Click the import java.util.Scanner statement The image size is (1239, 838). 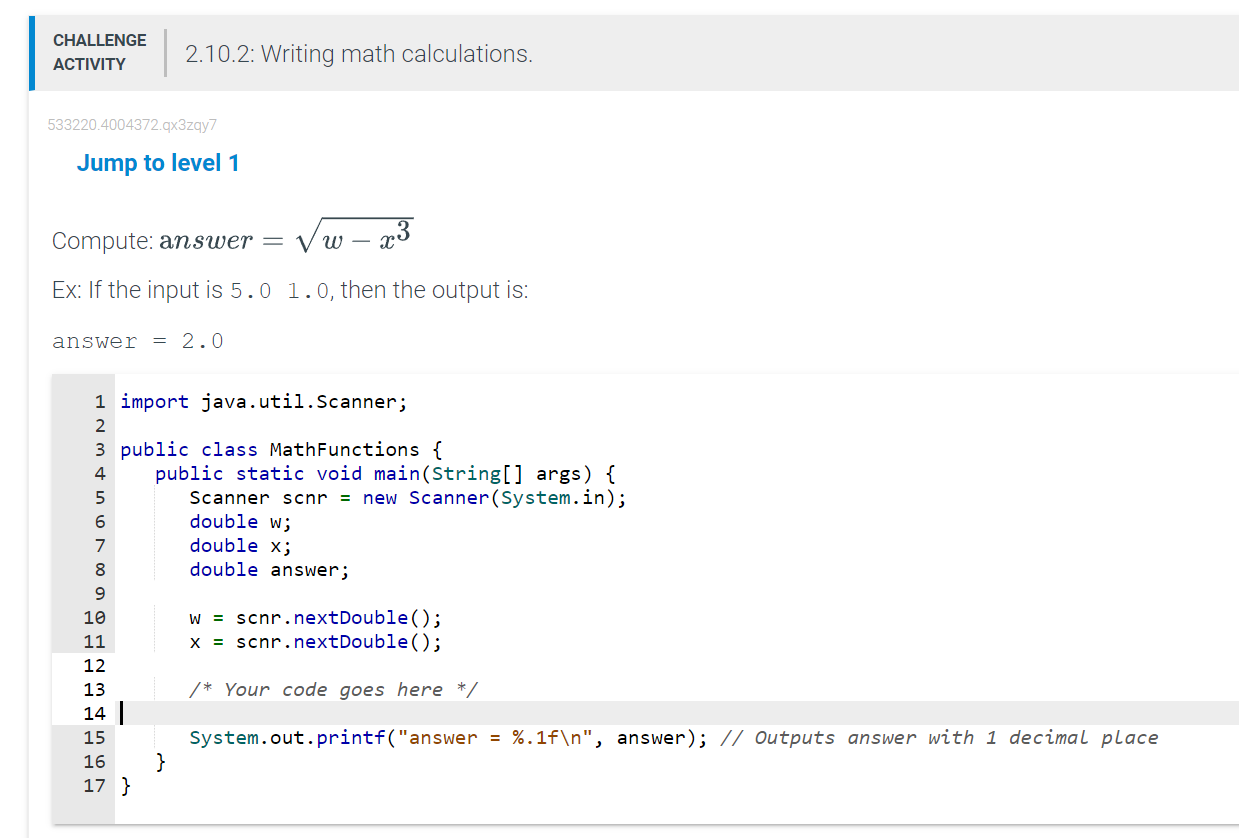[x=262, y=401]
